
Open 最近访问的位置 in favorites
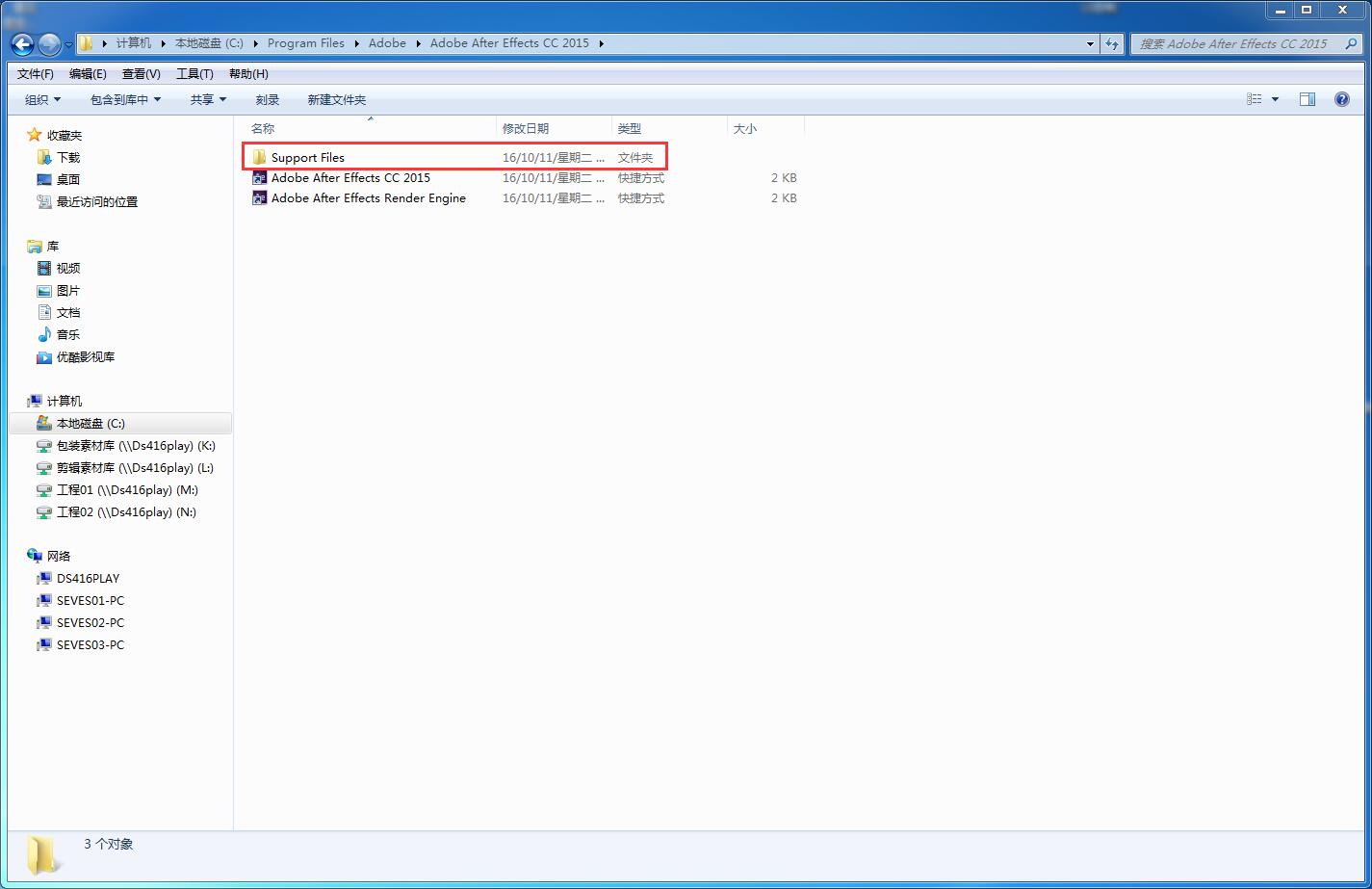[96, 201]
